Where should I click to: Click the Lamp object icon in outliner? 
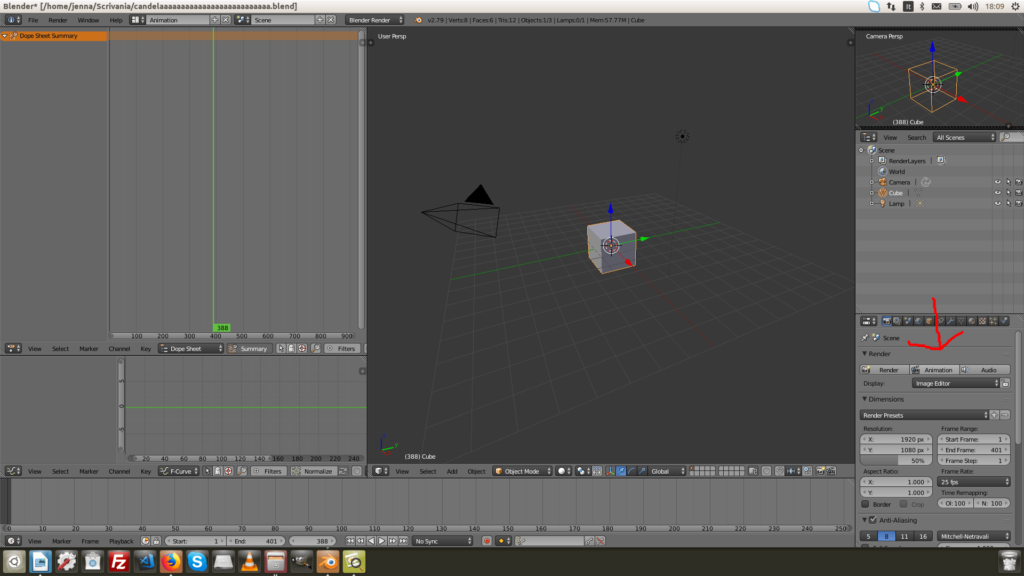coord(882,204)
